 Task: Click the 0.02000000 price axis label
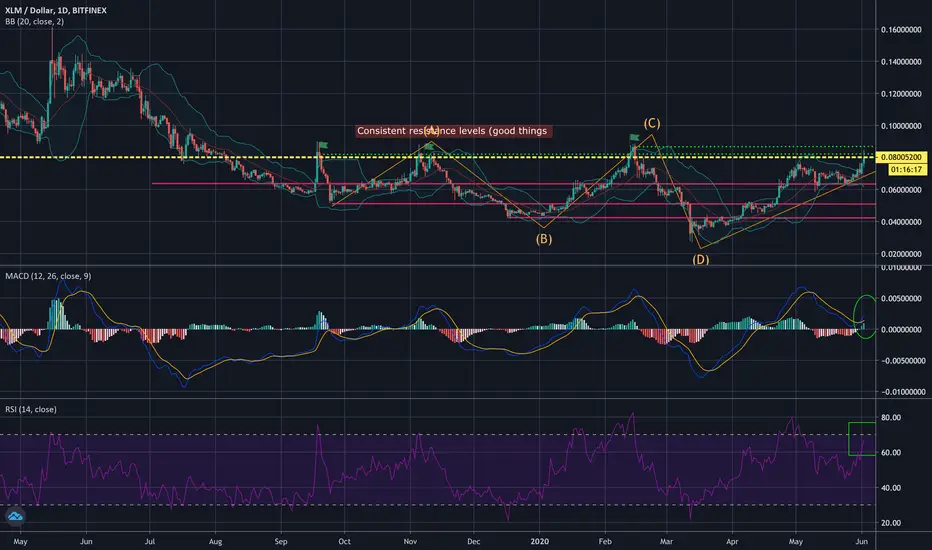point(901,254)
